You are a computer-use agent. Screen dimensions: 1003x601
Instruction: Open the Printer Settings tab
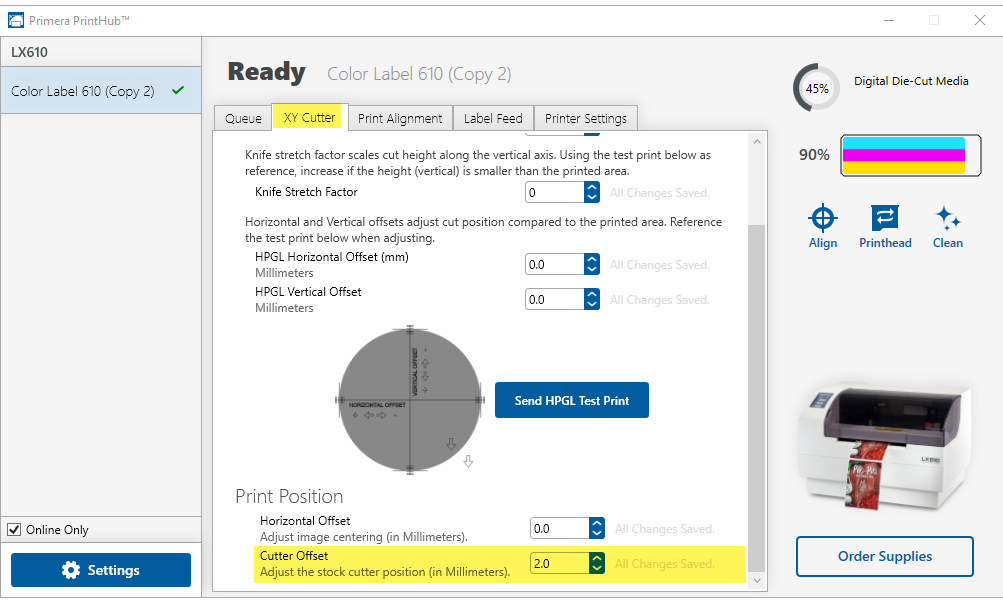coord(586,118)
